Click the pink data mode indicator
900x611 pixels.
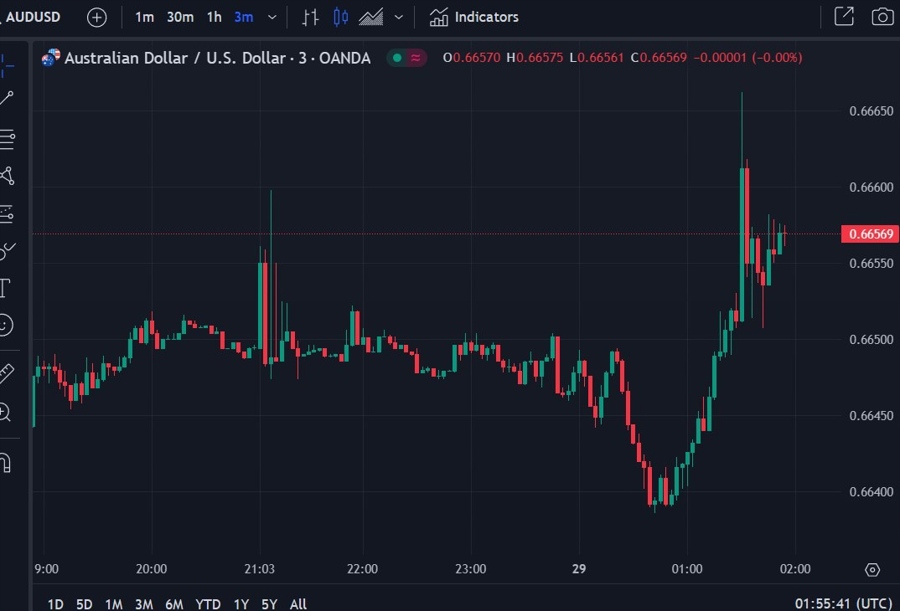(416, 57)
